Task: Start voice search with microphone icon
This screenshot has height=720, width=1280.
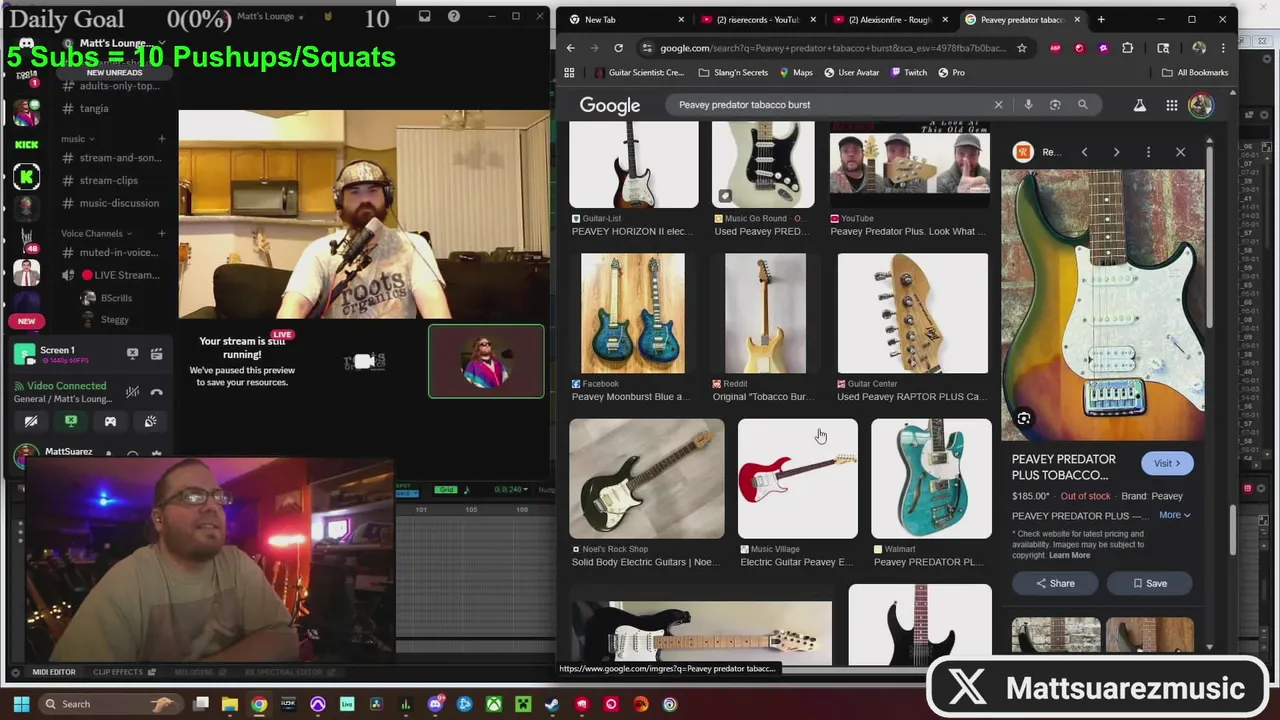Action: click(1028, 104)
